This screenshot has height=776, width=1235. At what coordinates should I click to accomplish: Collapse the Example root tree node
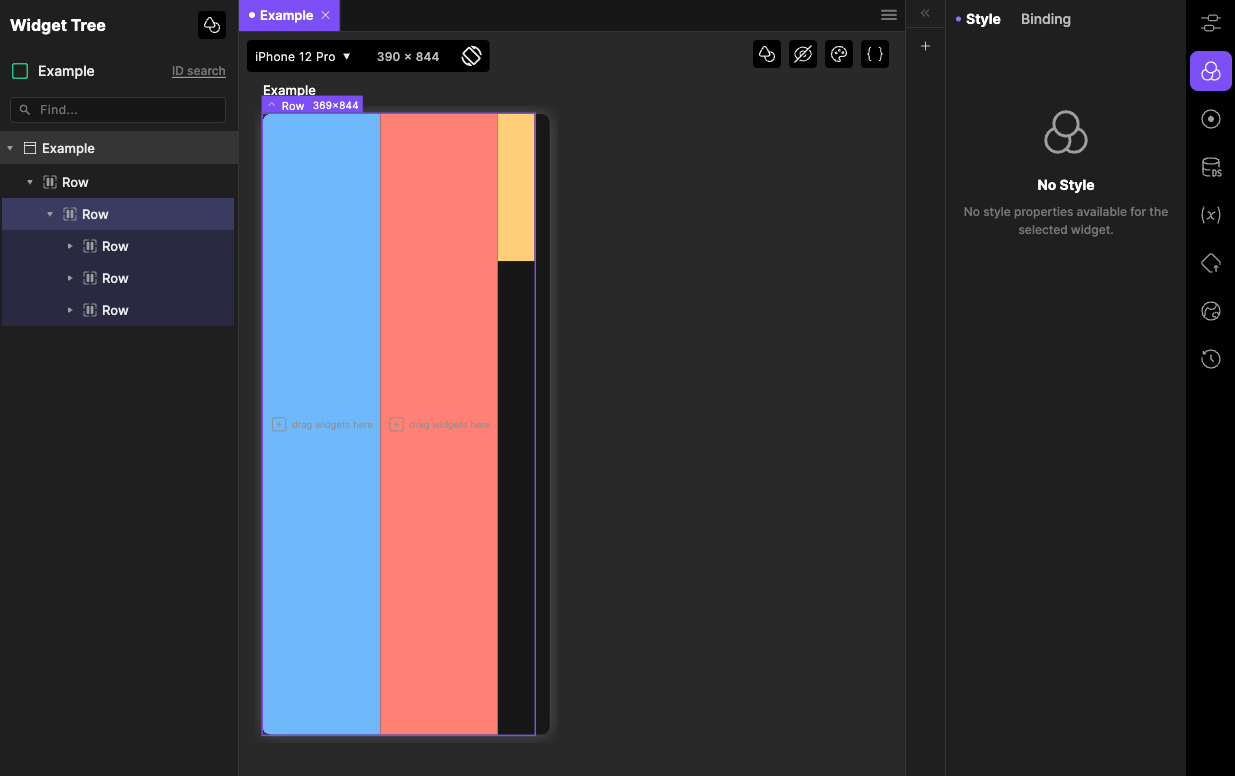pos(10,148)
